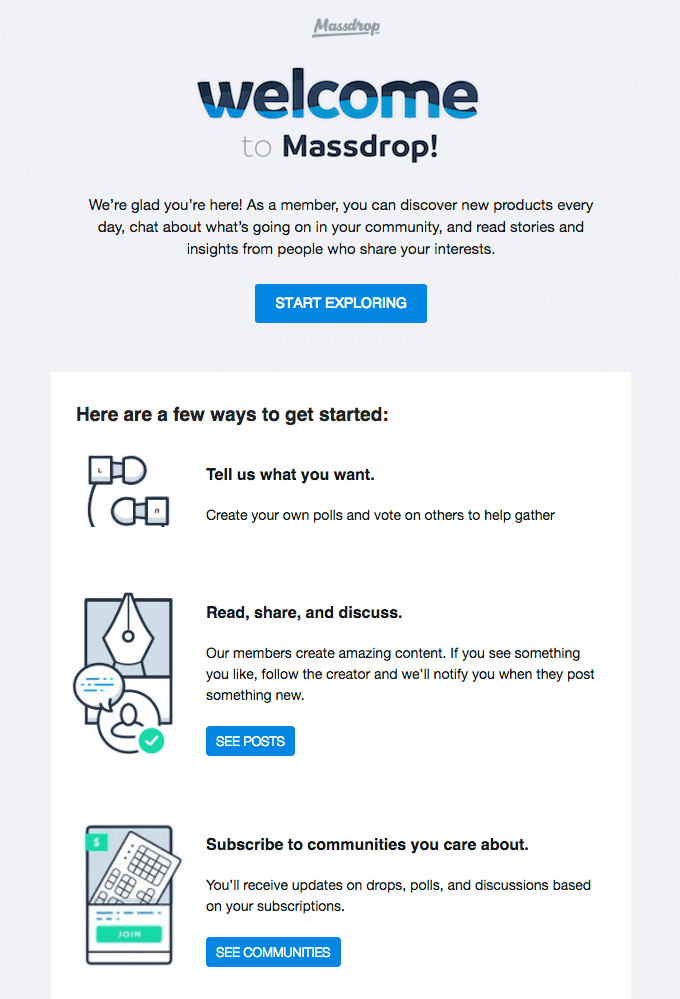The image size is (680, 999).
Task: Click the left earbud marked L
Action: (117, 470)
